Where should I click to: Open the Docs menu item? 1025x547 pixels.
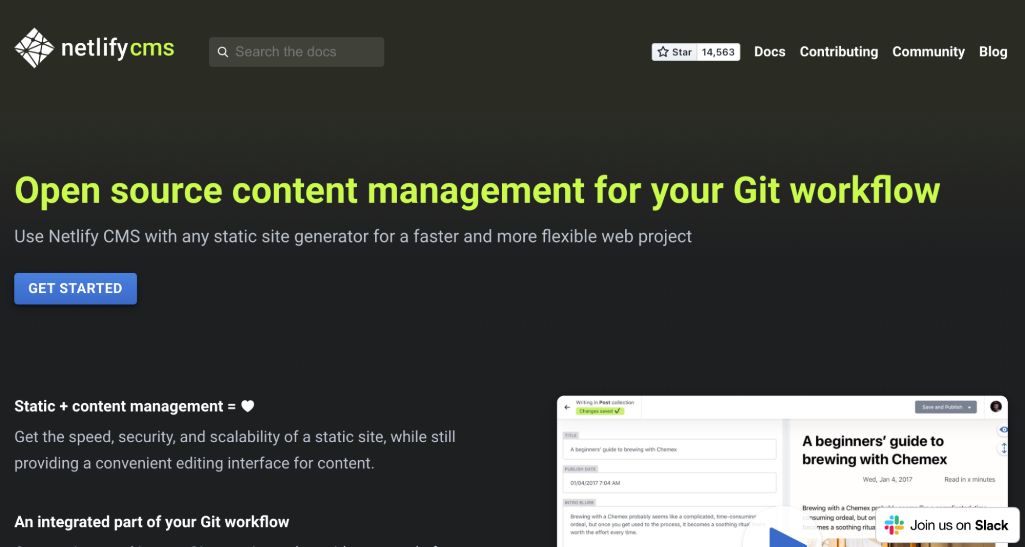(x=769, y=52)
